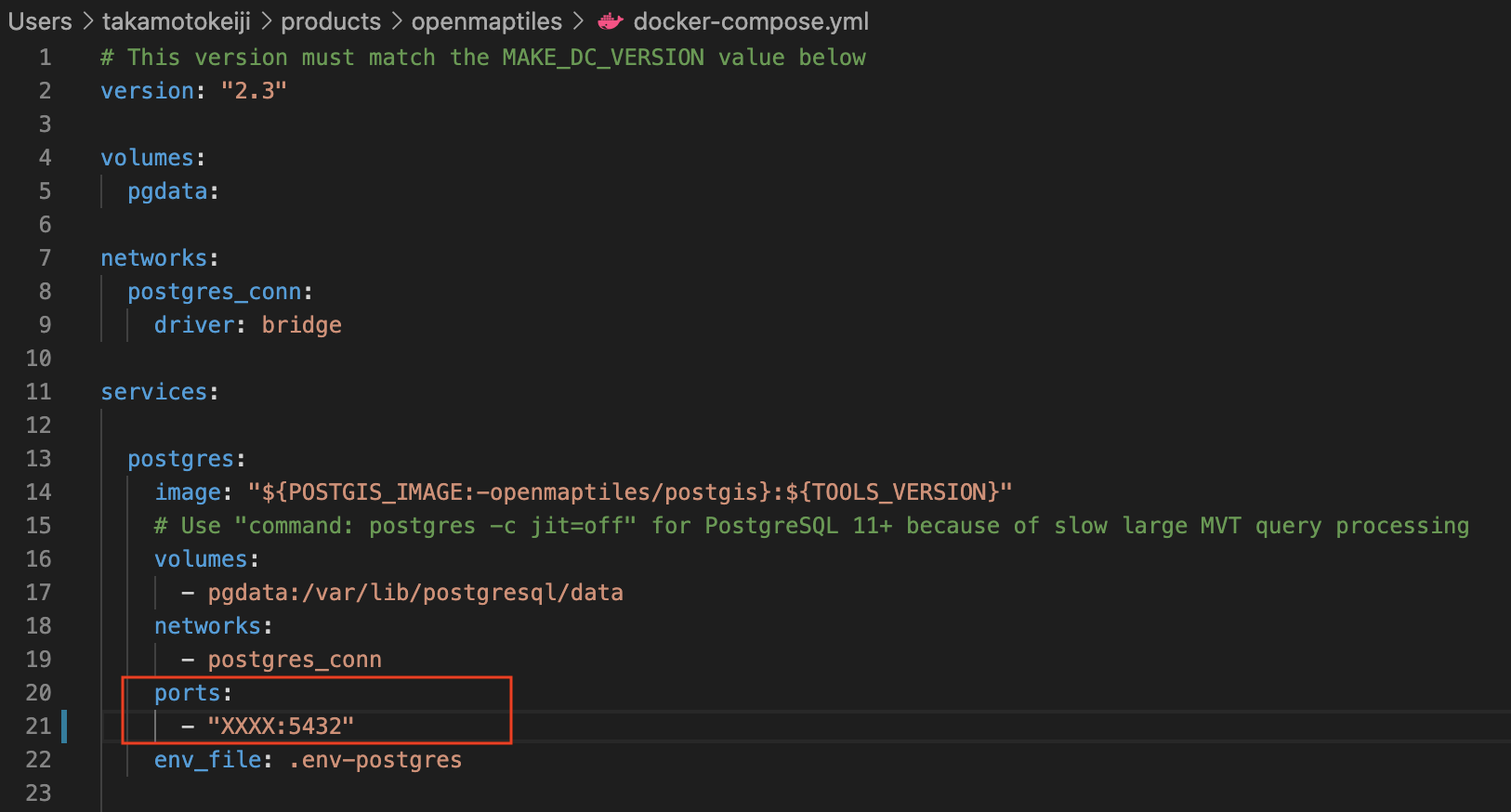
Task: Click line number 1 in the gutter
Action: pyautogui.click(x=45, y=58)
